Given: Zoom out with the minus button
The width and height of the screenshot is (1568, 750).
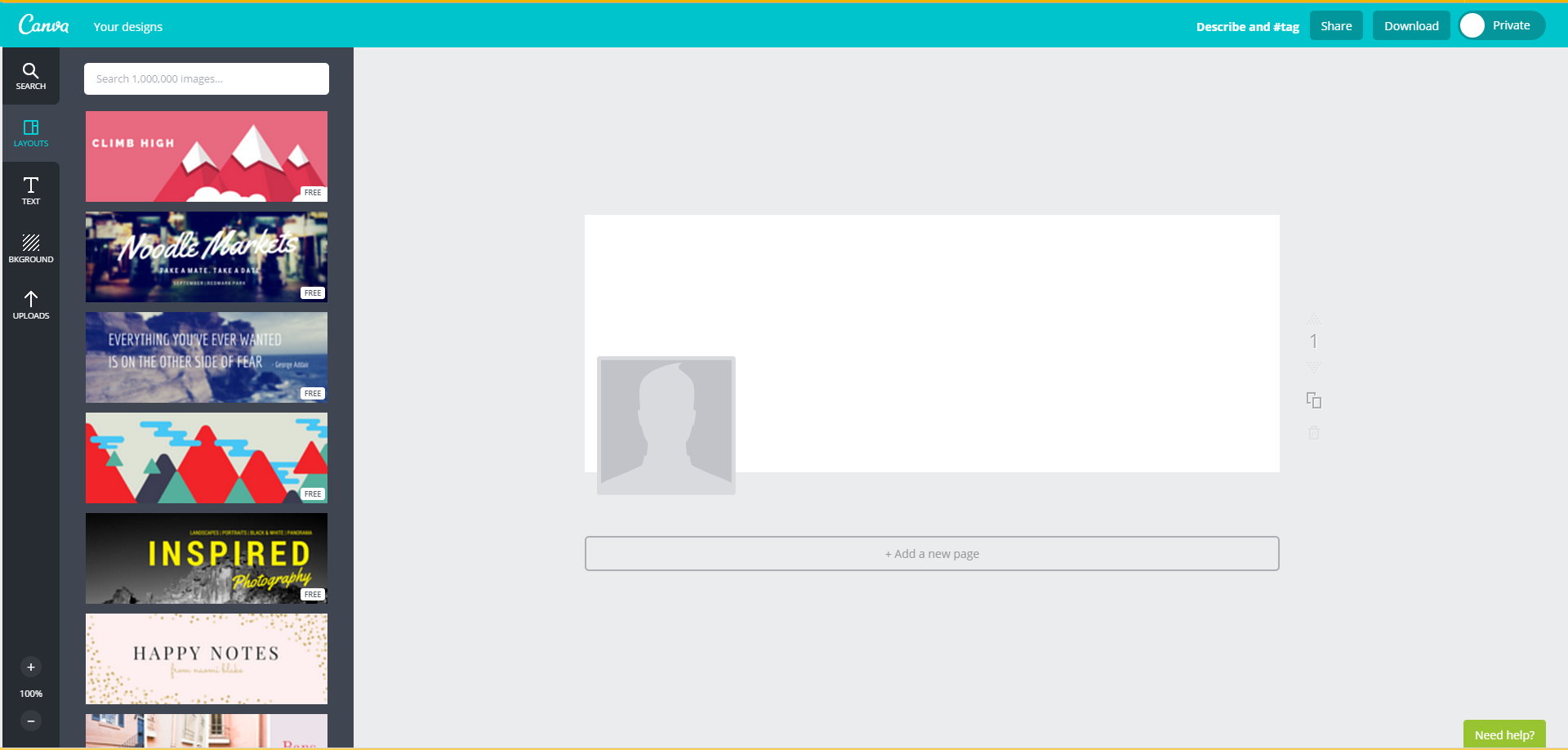Looking at the screenshot, I should click(x=31, y=721).
